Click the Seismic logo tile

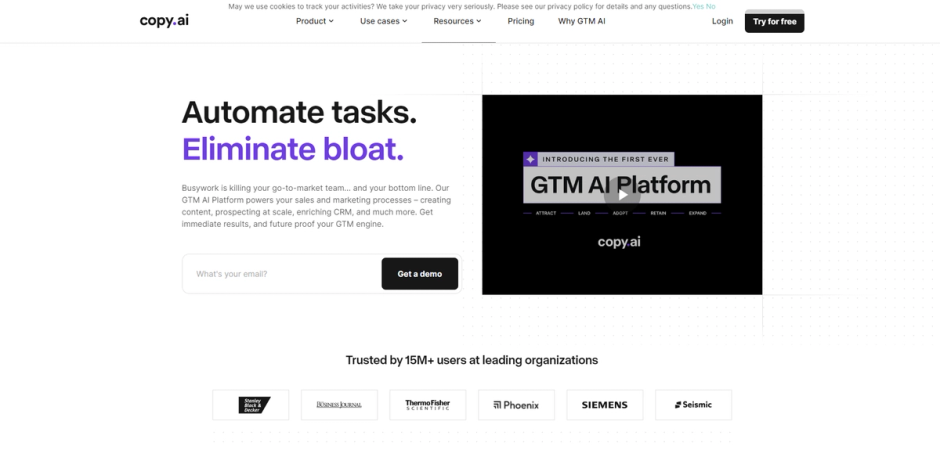[694, 405]
